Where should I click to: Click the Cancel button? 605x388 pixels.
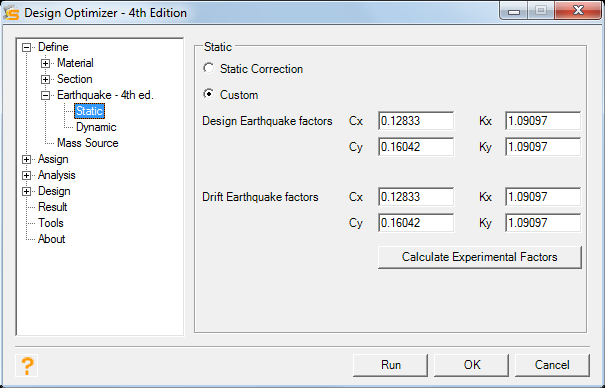[x=552, y=365]
